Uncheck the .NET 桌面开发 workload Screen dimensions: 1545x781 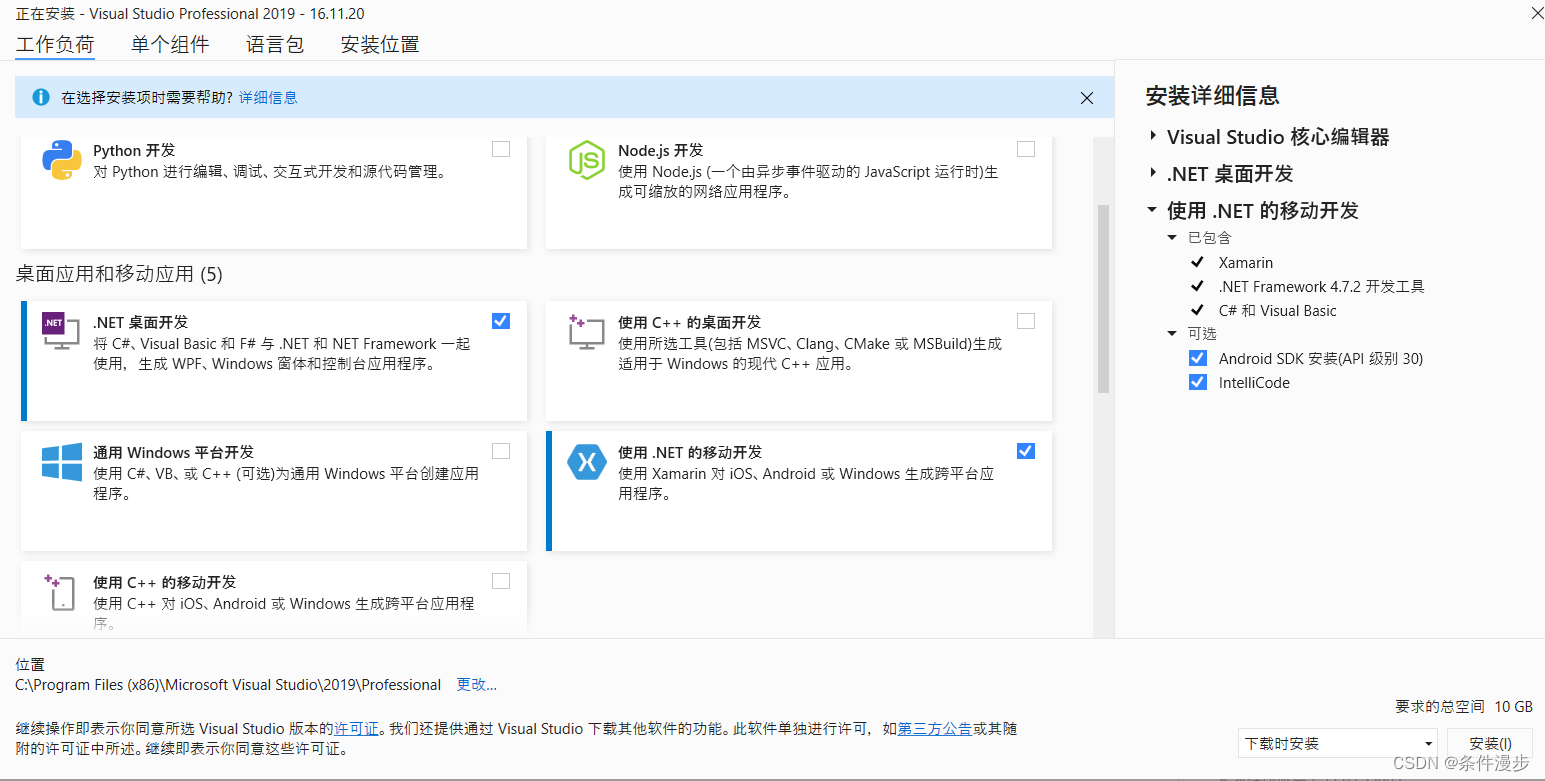(x=501, y=321)
